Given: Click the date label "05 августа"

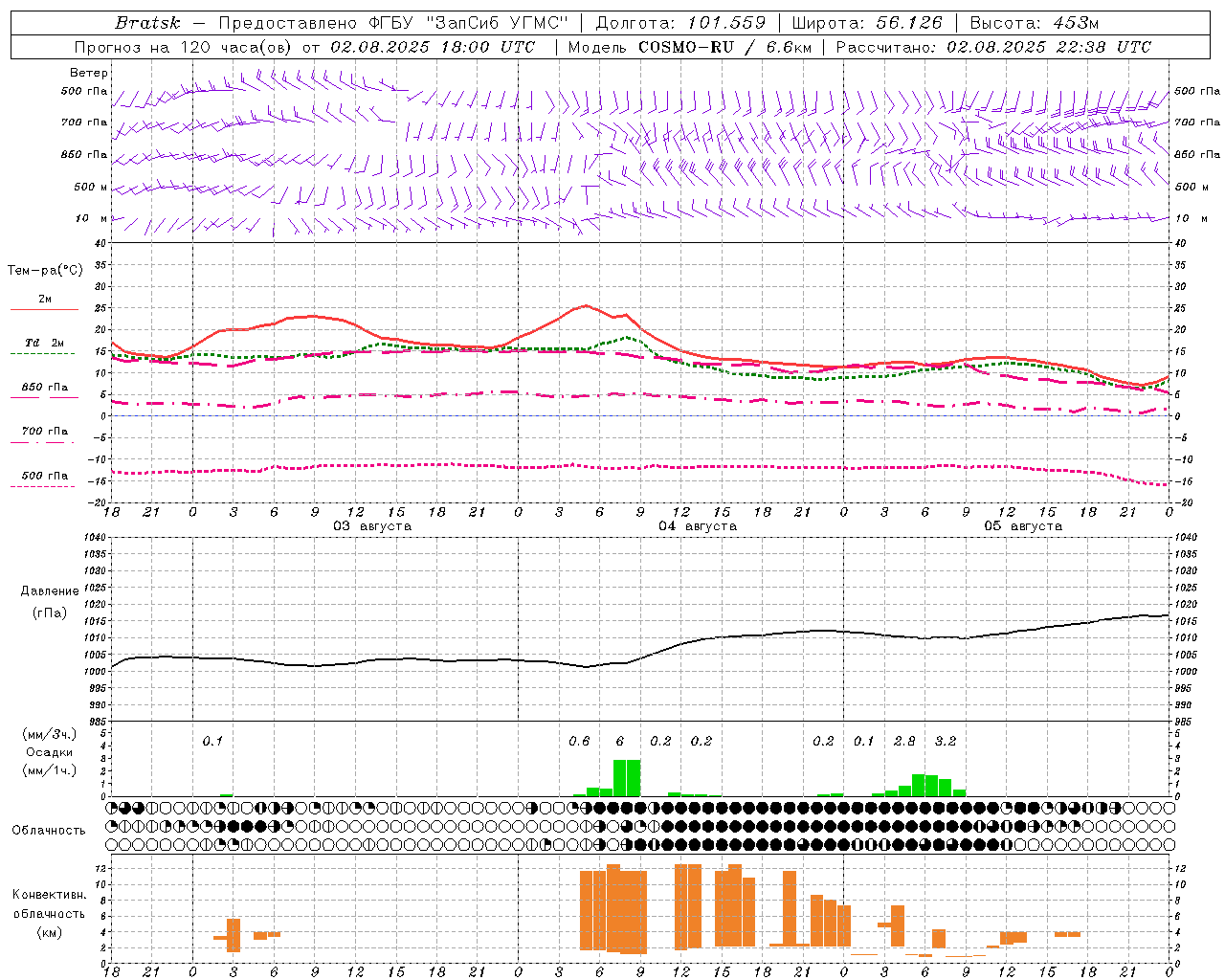Looking at the screenshot, I should (x=1023, y=526).
